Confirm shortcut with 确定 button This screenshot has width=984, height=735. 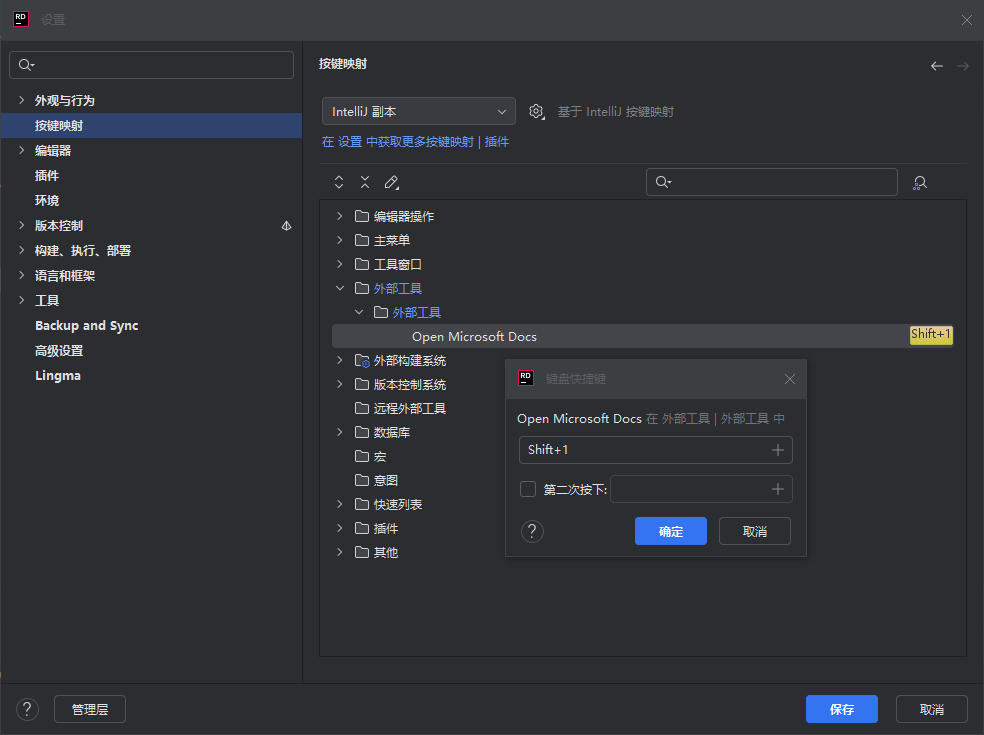point(670,532)
